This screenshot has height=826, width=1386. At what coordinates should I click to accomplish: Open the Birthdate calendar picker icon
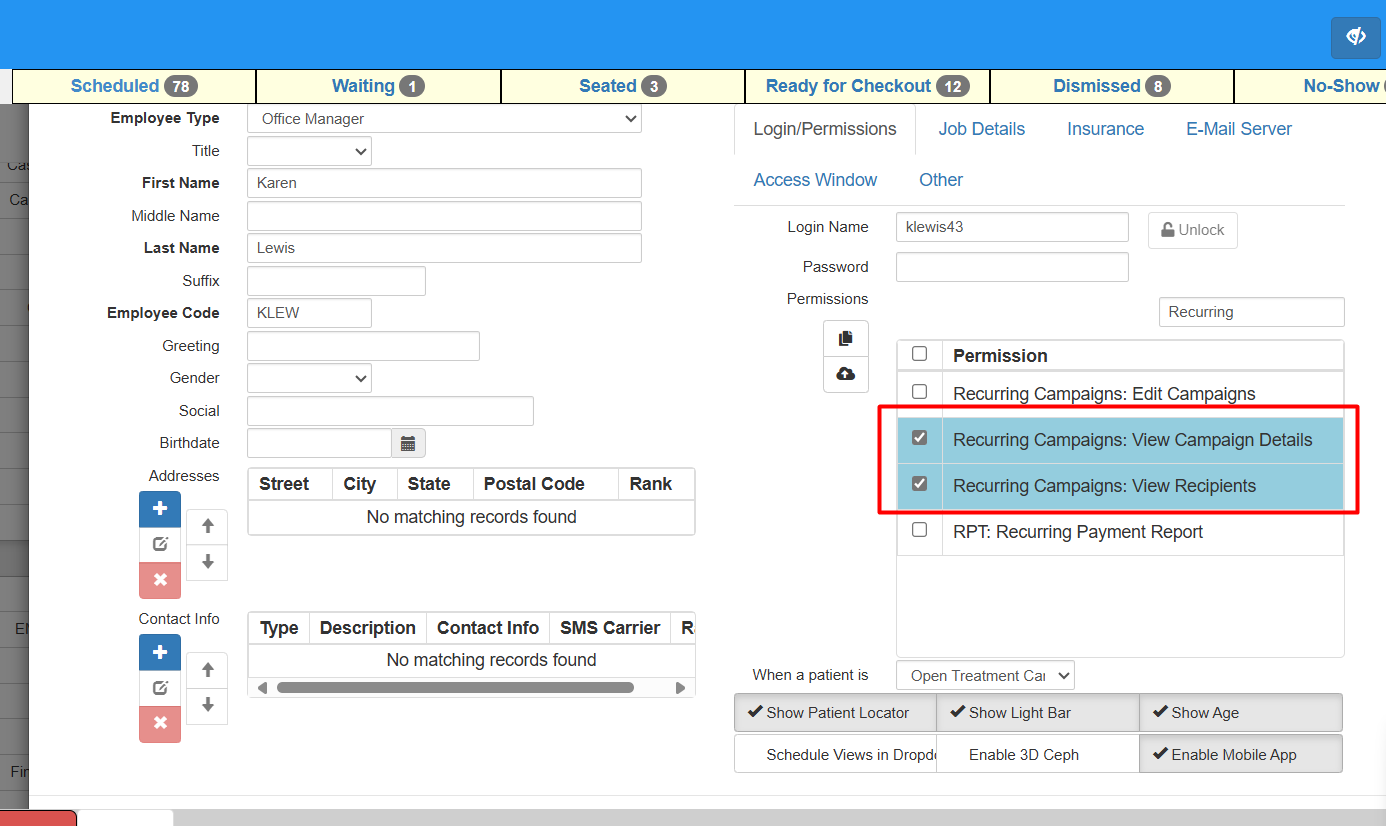408,443
